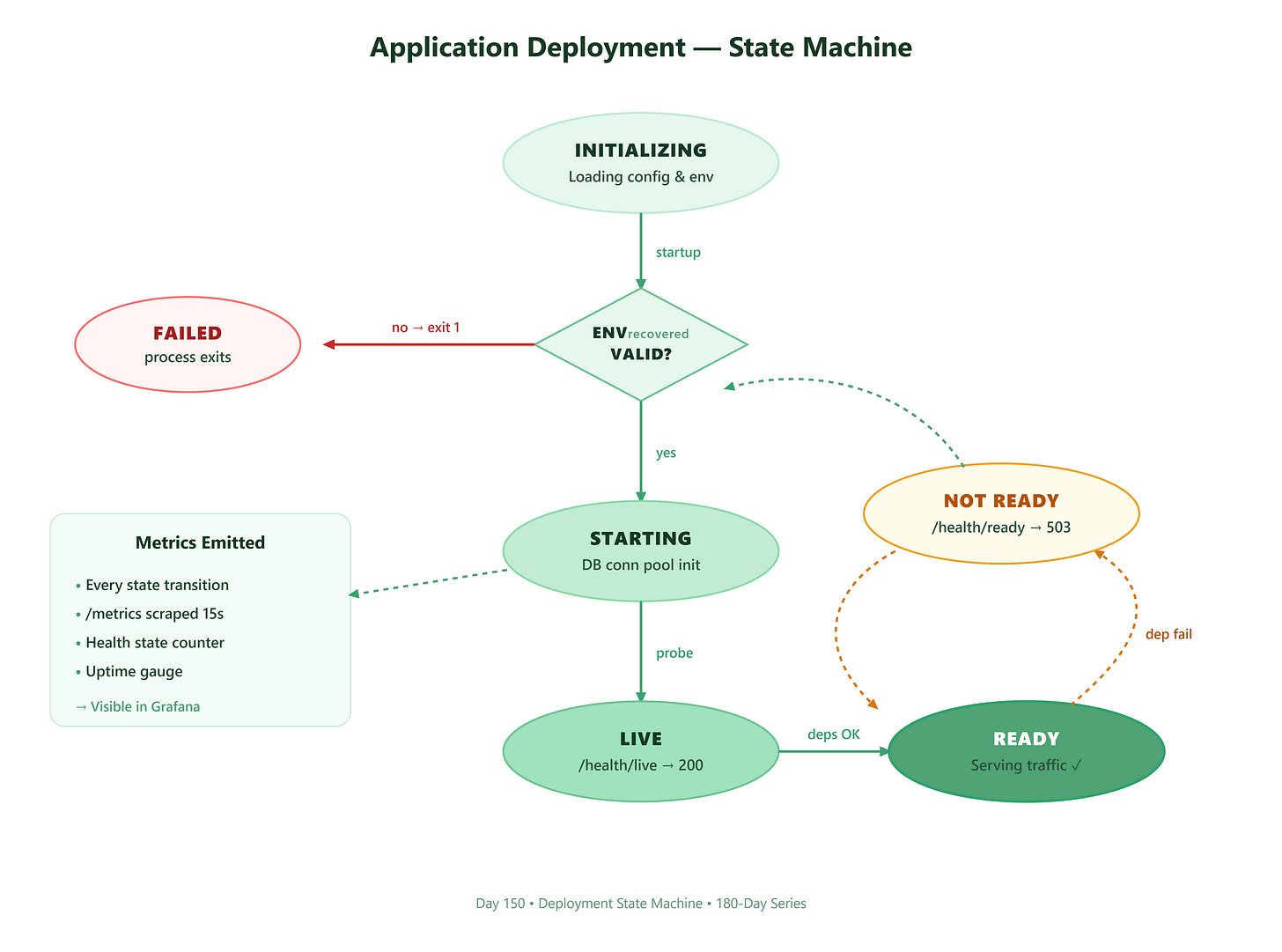Click the NOT READY state node
This screenshot has width=1282, height=952.
[1001, 513]
